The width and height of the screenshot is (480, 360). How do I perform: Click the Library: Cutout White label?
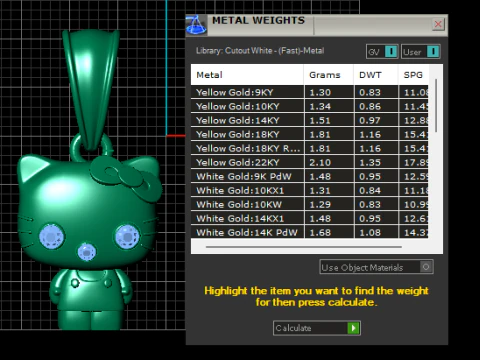click(260, 51)
